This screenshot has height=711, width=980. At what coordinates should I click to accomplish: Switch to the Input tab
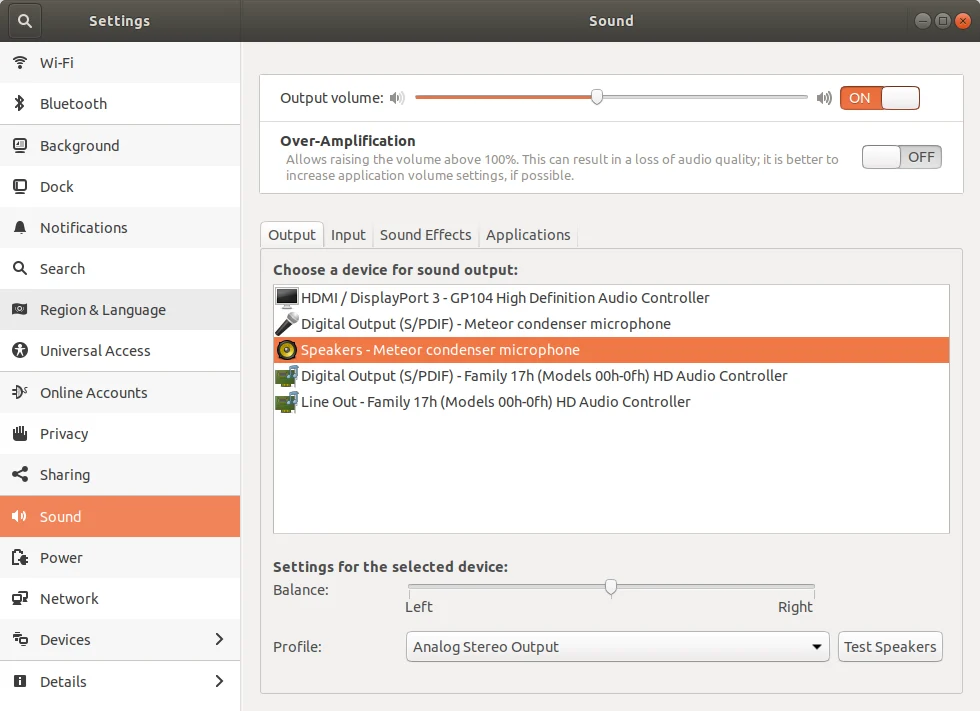(348, 234)
